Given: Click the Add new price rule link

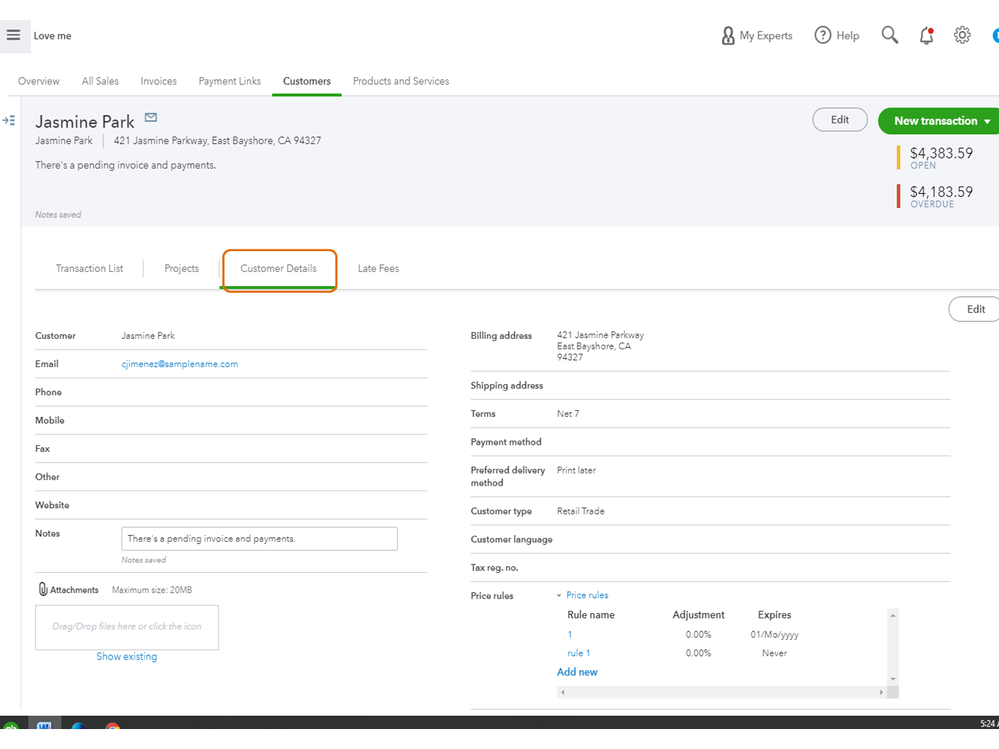Looking at the screenshot, I should click(x=577, y=672).
